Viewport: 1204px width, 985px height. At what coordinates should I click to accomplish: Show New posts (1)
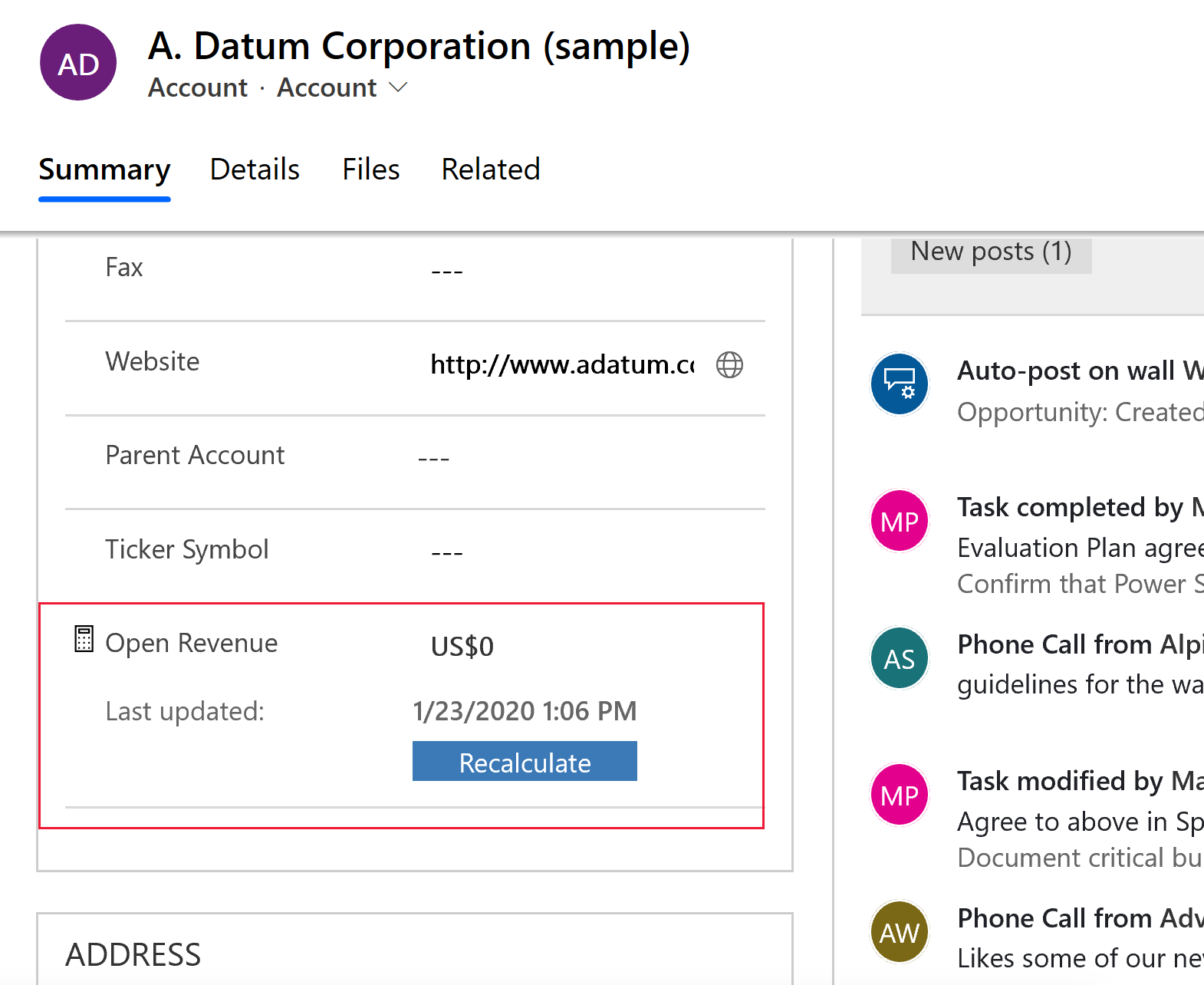991,252
